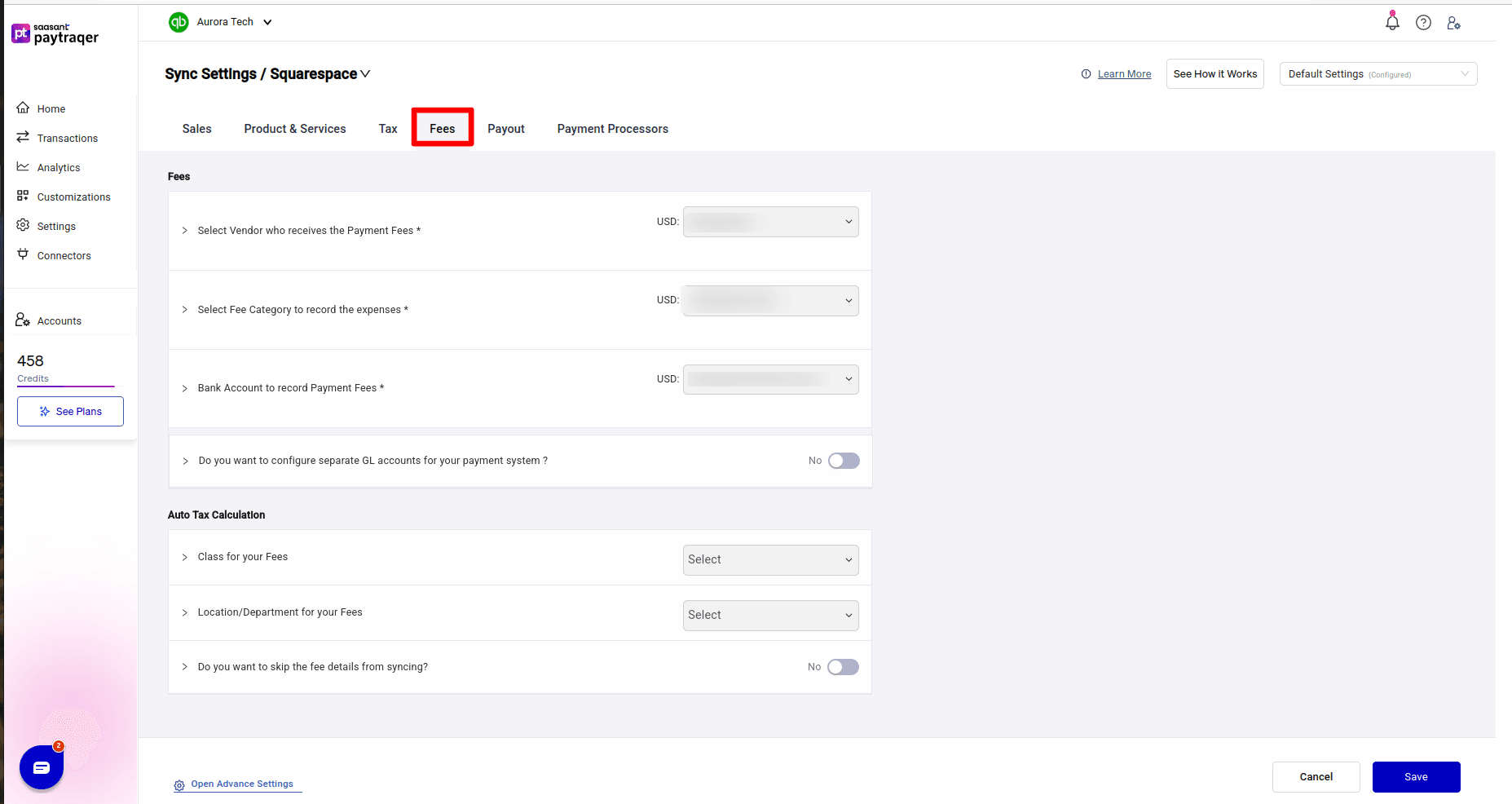Click the Learn More link
This screenshot has height=804, width=1512.
[x=1124, y=73]
